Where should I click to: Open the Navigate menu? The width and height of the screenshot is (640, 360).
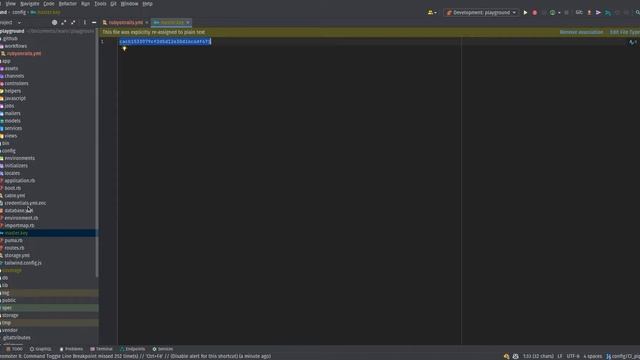click(x=29, y=4)
